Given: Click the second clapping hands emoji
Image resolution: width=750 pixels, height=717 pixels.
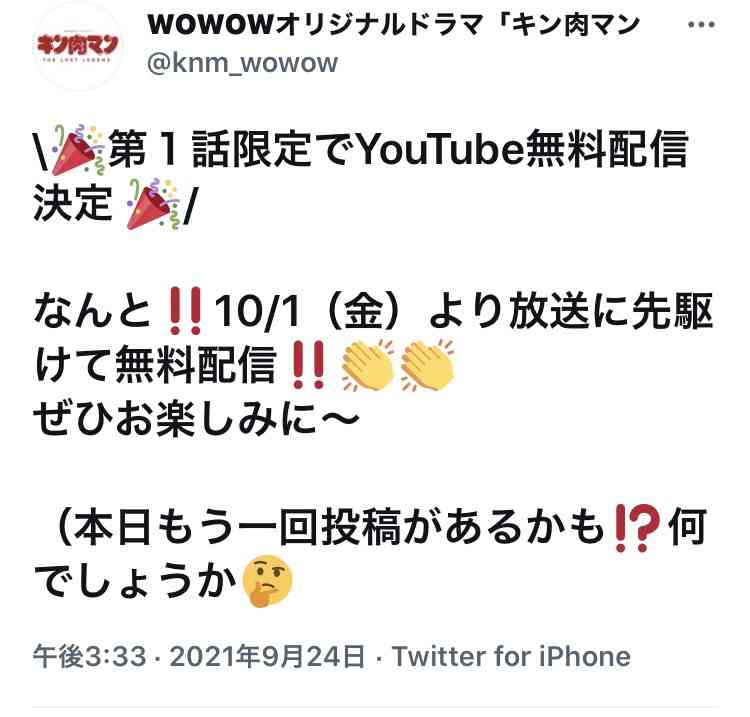Looking at the screenshot, I should [x=427, y=365].
